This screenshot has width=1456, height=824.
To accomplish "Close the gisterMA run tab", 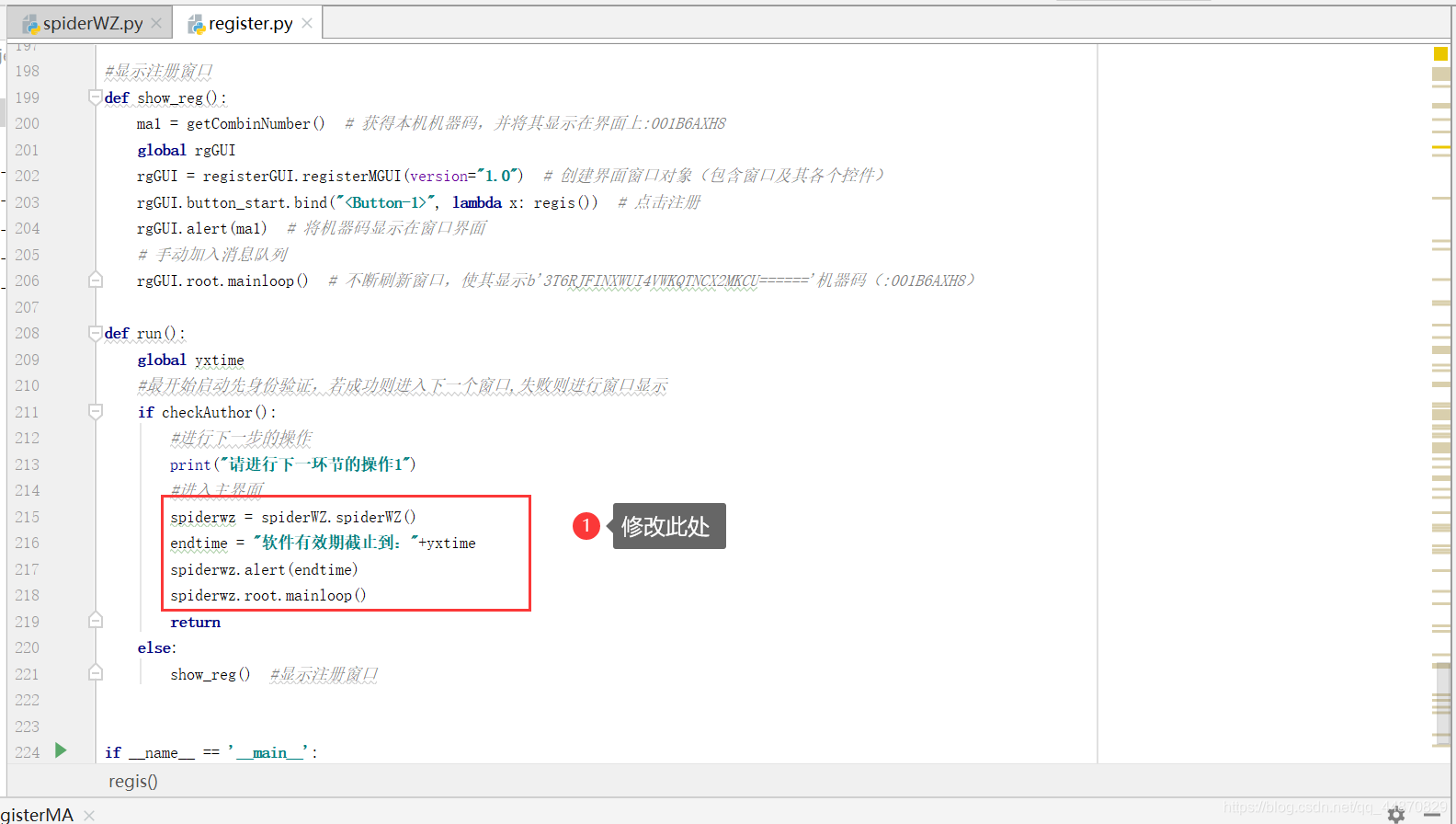I will click(89, 815).
